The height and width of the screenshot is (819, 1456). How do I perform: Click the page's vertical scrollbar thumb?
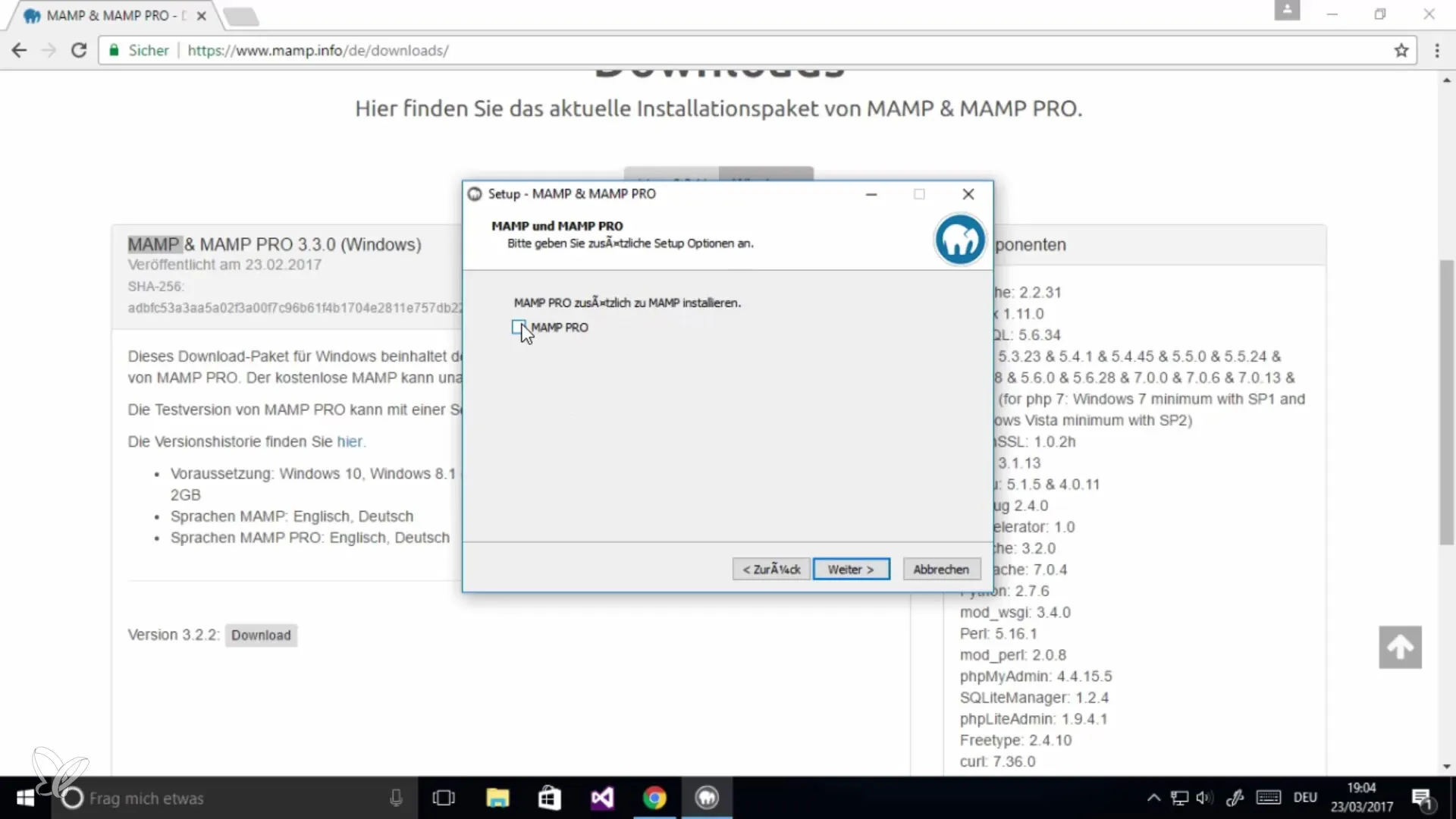pyautogui.click(x=1447, y=402)
